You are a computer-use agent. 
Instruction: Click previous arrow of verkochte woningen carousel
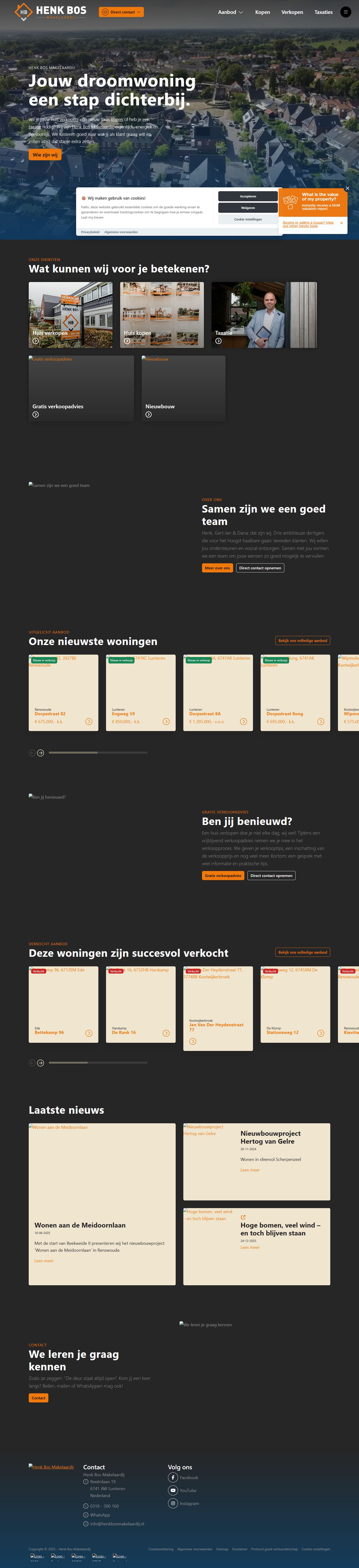32,1063
